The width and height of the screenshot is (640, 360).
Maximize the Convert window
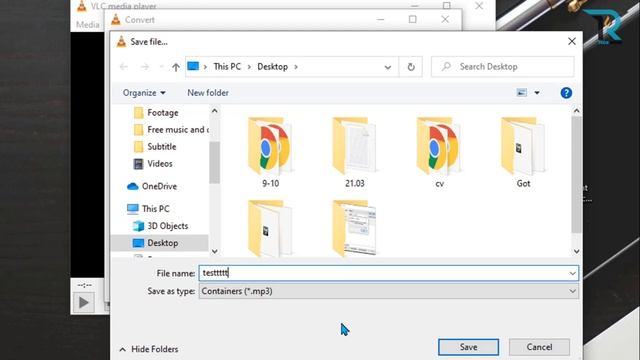(x=413, y=19)
